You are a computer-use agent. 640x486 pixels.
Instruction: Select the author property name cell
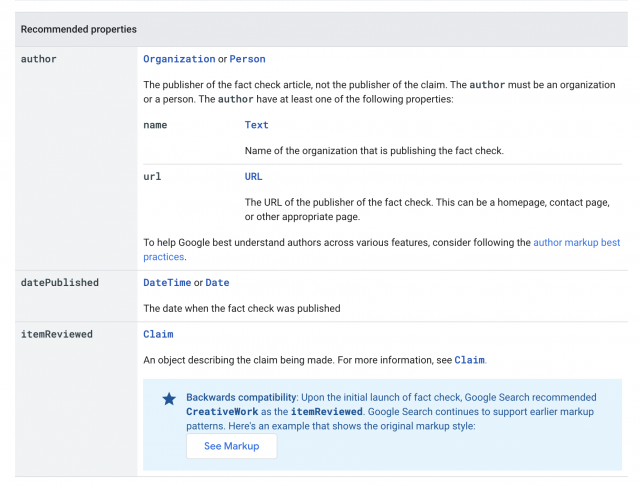(39, 59)
